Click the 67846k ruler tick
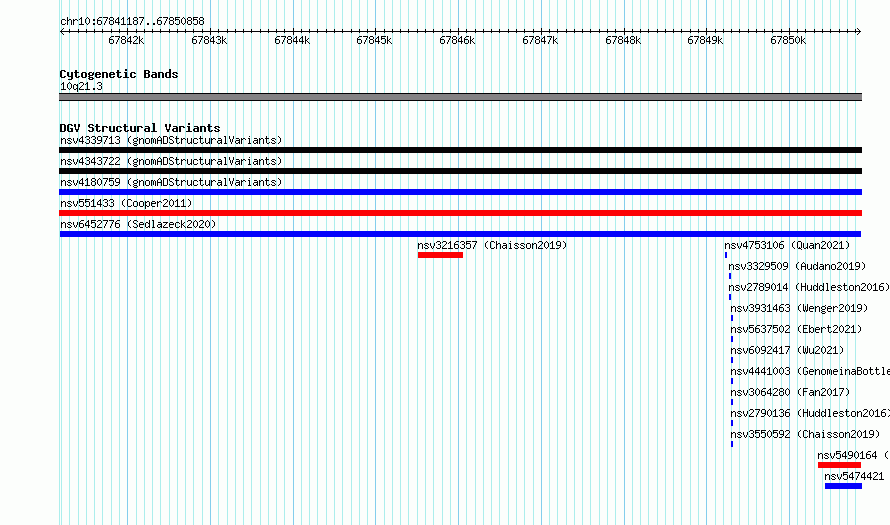The height and width of the screenshot is (525, 890). tap(457, 40)
